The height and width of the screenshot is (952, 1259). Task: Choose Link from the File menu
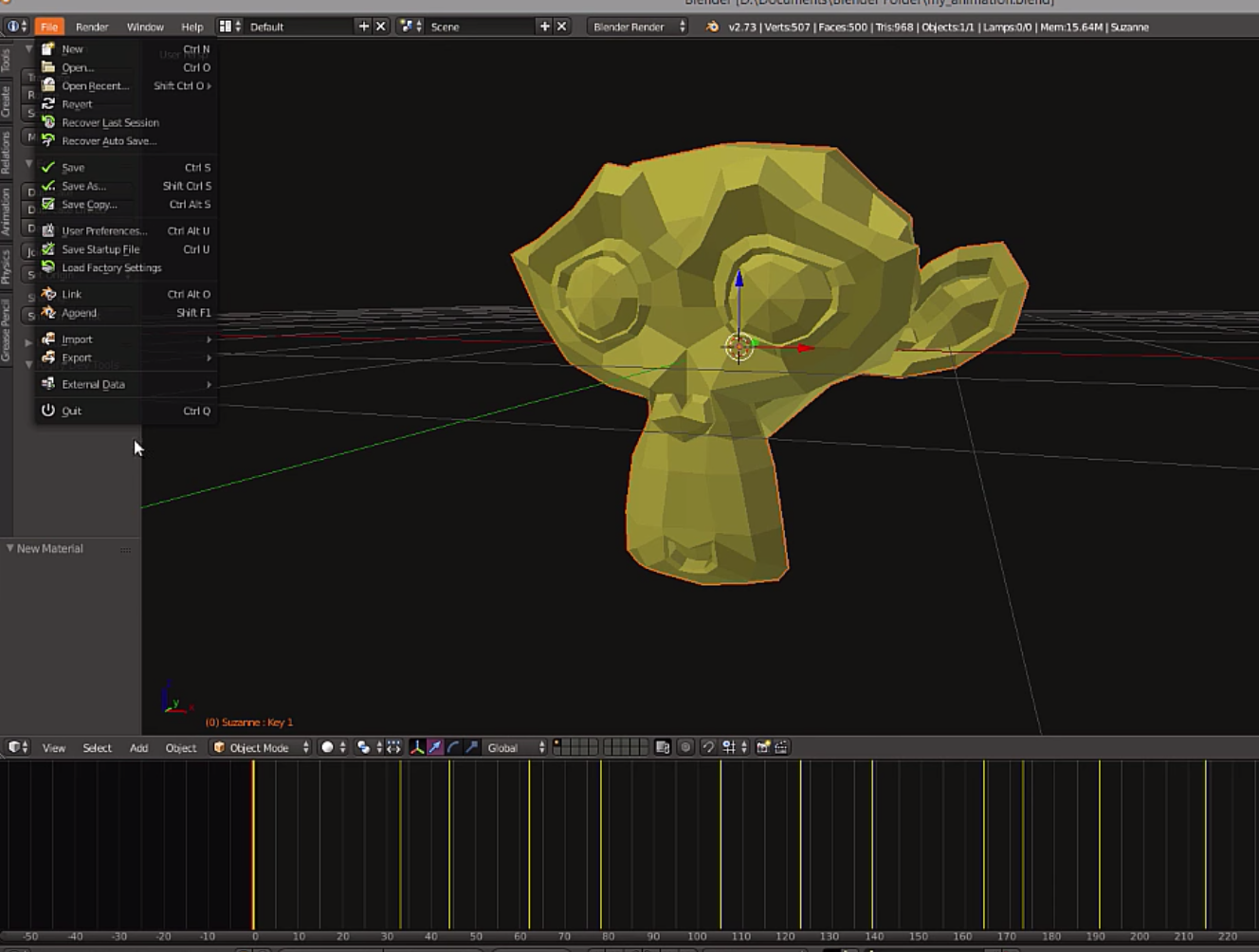point(126,294)
